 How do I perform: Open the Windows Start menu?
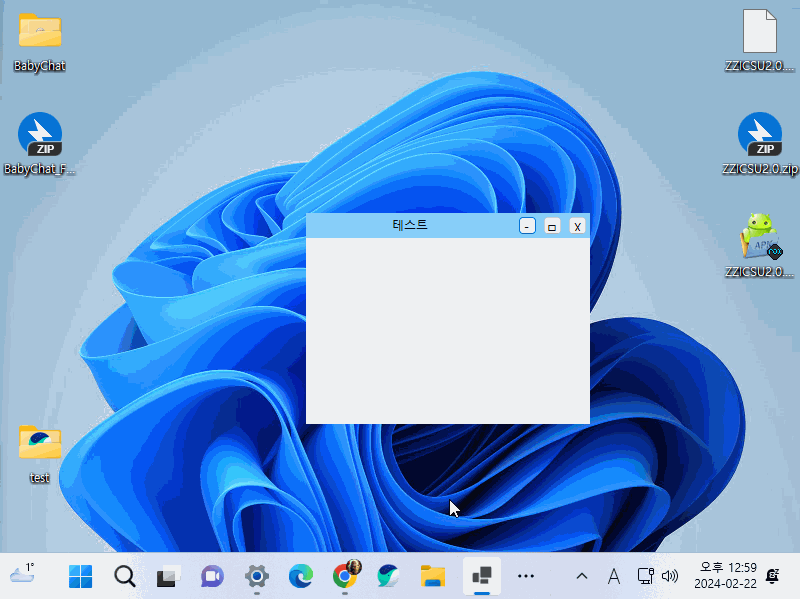click(x=80, y=576)
